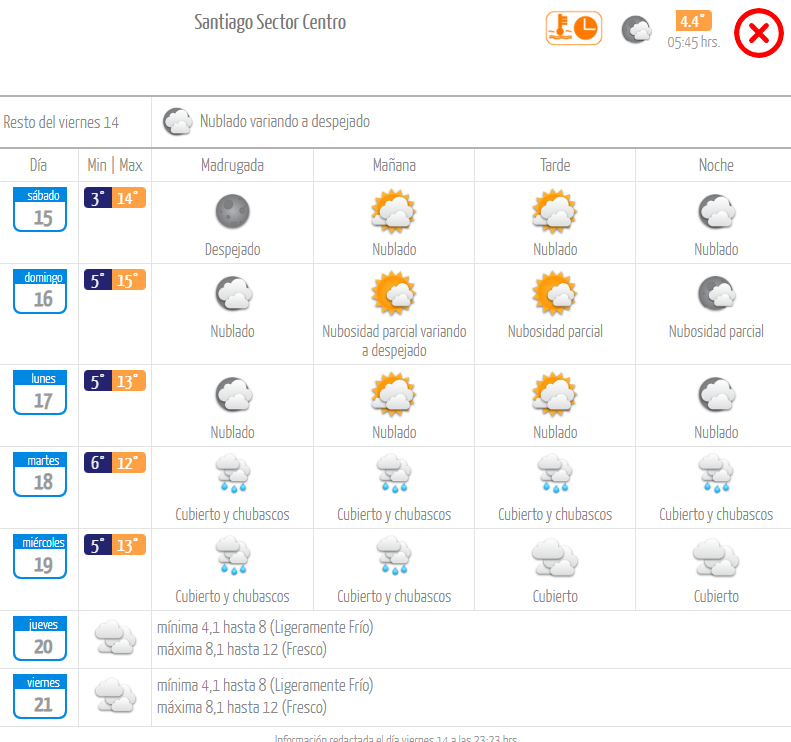Click martes minimum 6° badge
This screenshot has height=742, width=791.
(98, 463)
